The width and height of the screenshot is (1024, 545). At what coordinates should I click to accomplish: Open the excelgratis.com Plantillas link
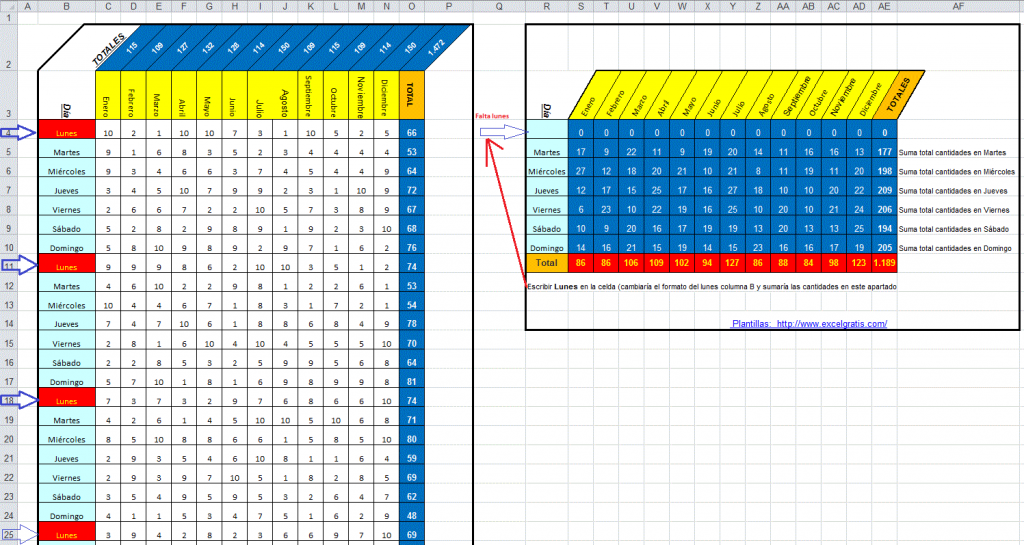pyautogui.click(x=809, y=324)
